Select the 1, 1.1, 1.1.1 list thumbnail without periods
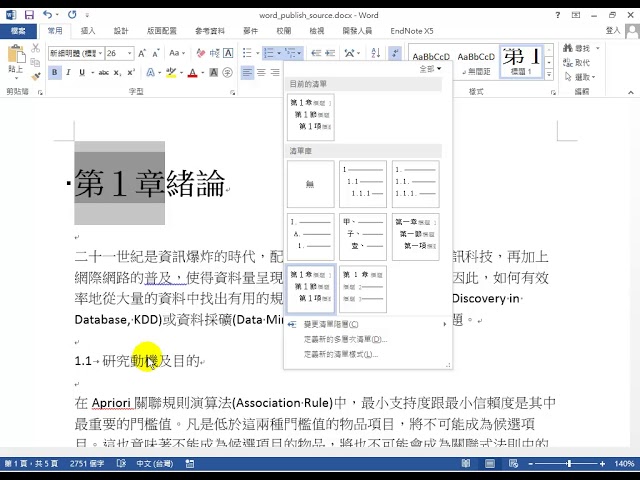Screen dimensions: 640x480 363,184
